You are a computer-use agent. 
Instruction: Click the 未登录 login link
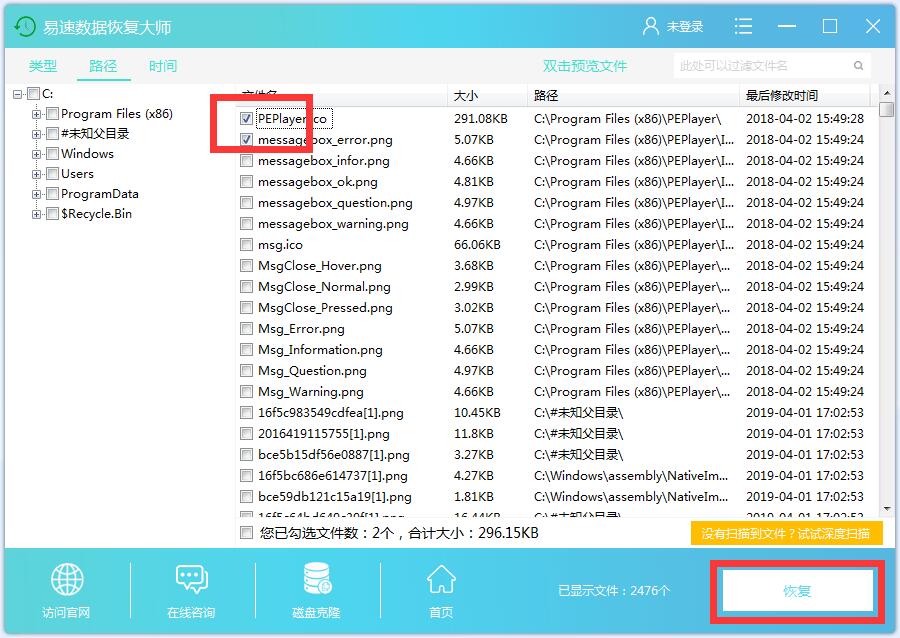[x=685, y=26]
